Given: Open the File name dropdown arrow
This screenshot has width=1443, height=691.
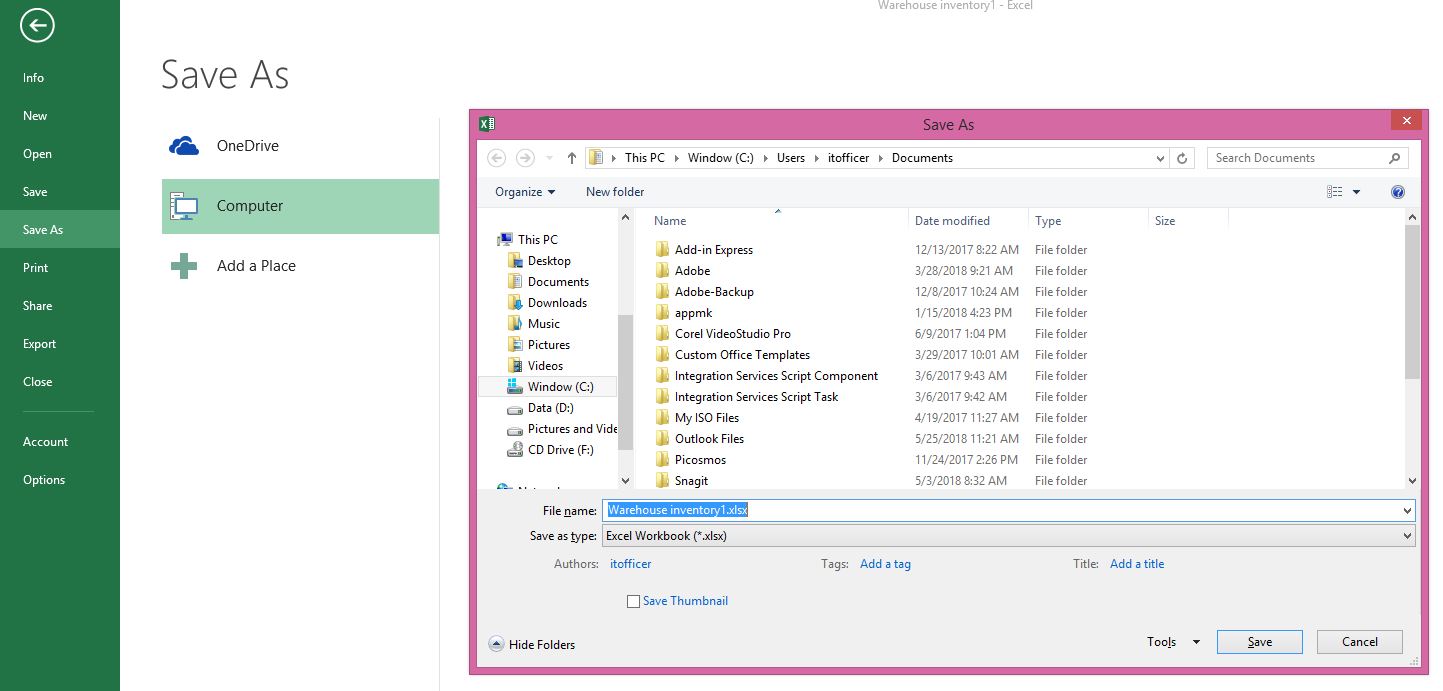Looking at the screenshot, I should 1408,510.
